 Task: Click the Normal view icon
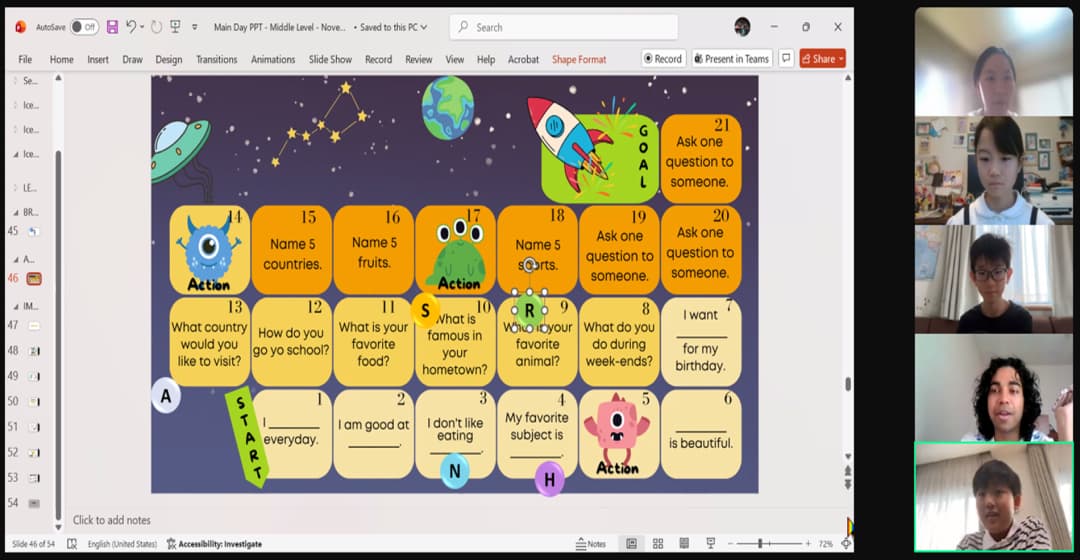(631, 544)
